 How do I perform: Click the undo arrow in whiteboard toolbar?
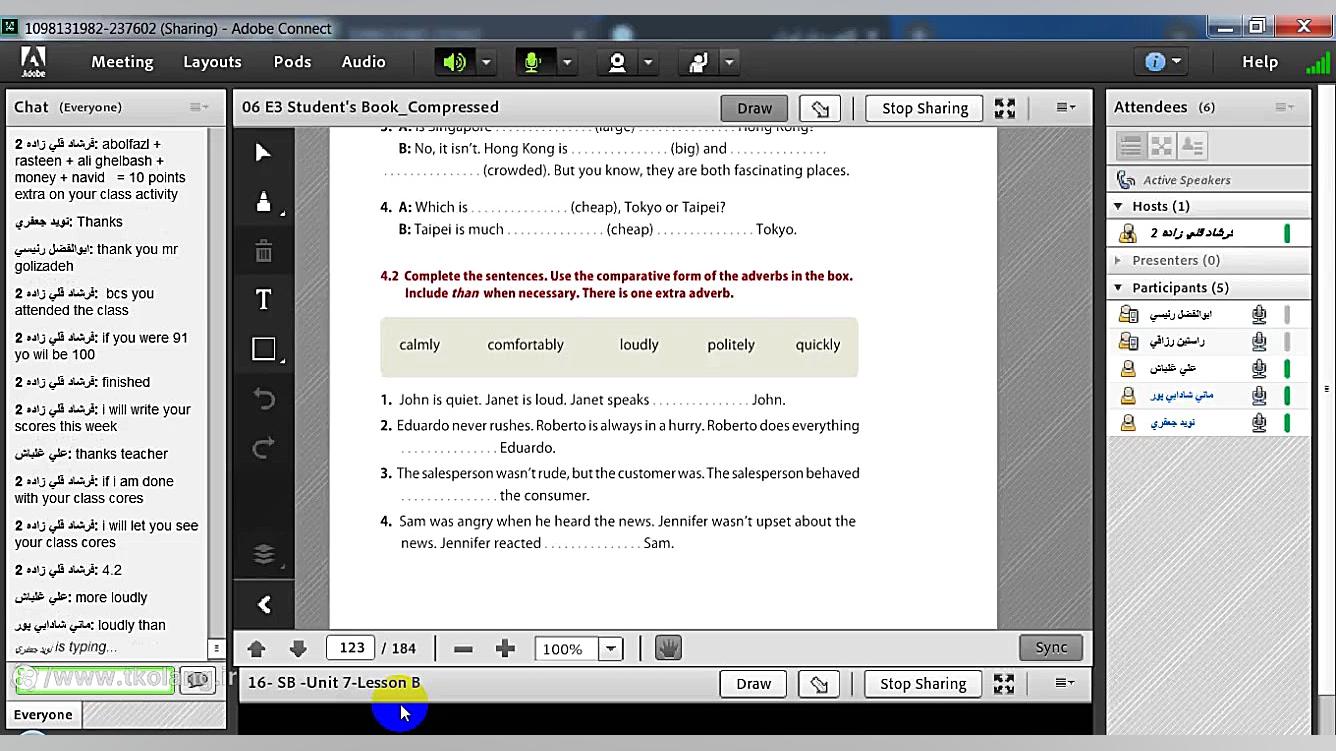tap(263, 399)
